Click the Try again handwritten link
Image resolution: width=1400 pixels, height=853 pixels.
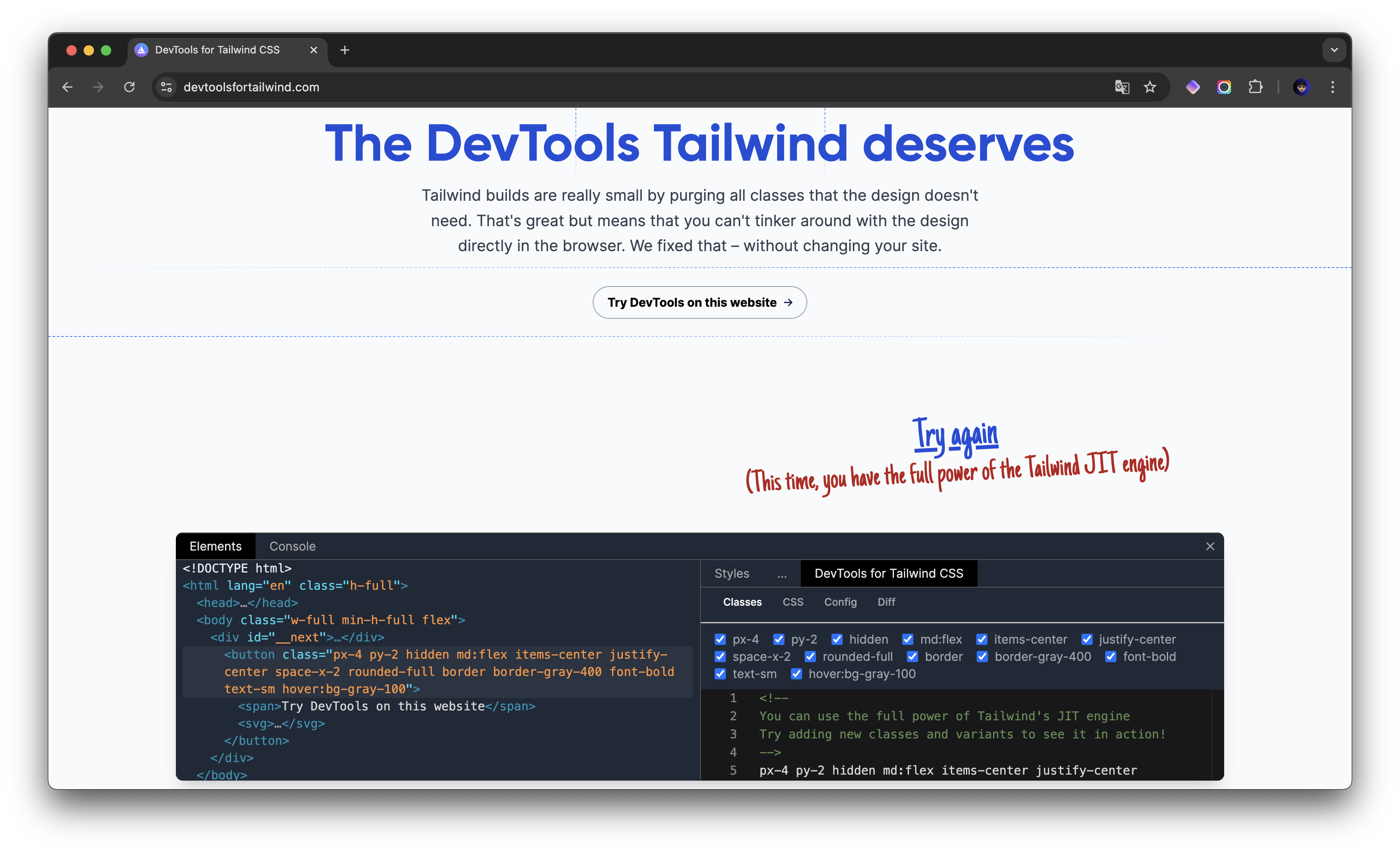955,437
